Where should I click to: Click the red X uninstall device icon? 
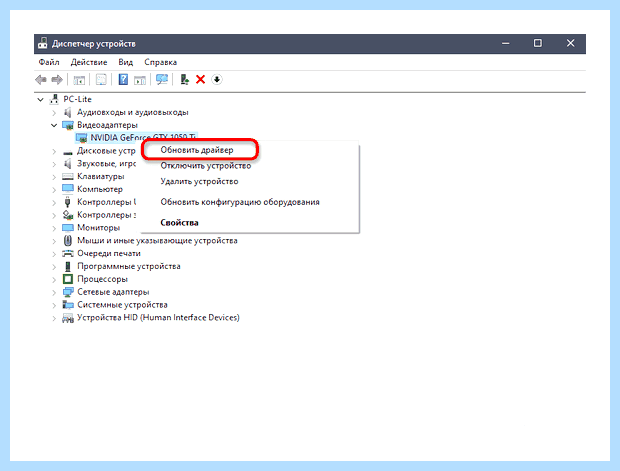point(200,80)
